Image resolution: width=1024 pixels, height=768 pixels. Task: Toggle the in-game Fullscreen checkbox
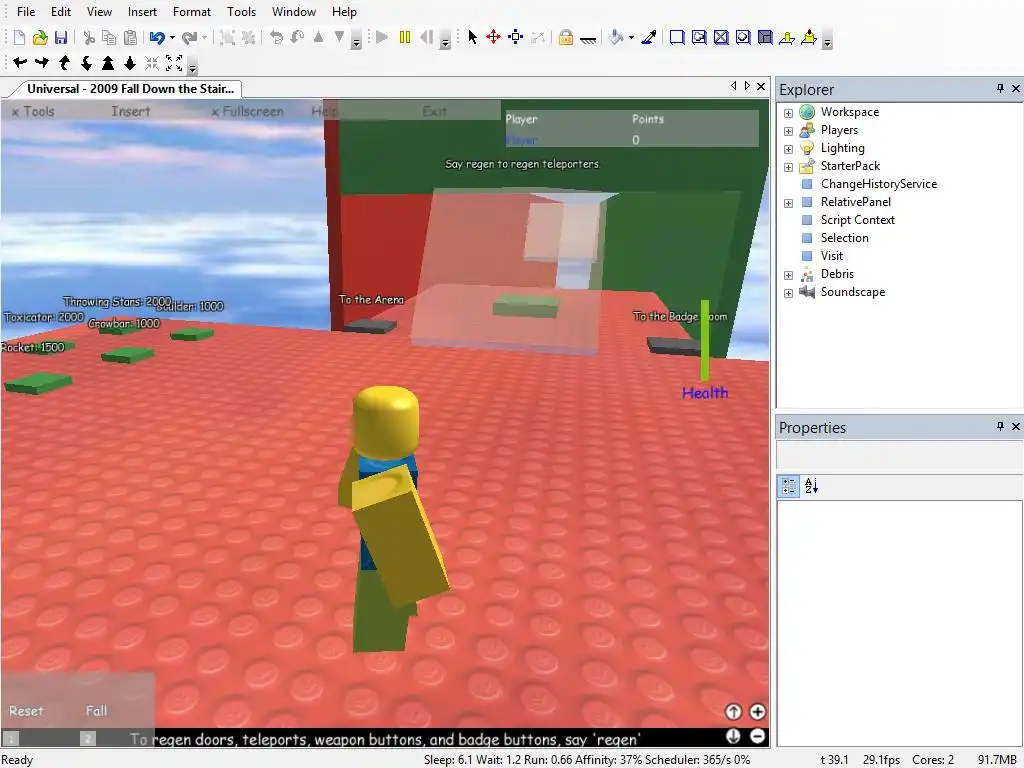(215, 113)
